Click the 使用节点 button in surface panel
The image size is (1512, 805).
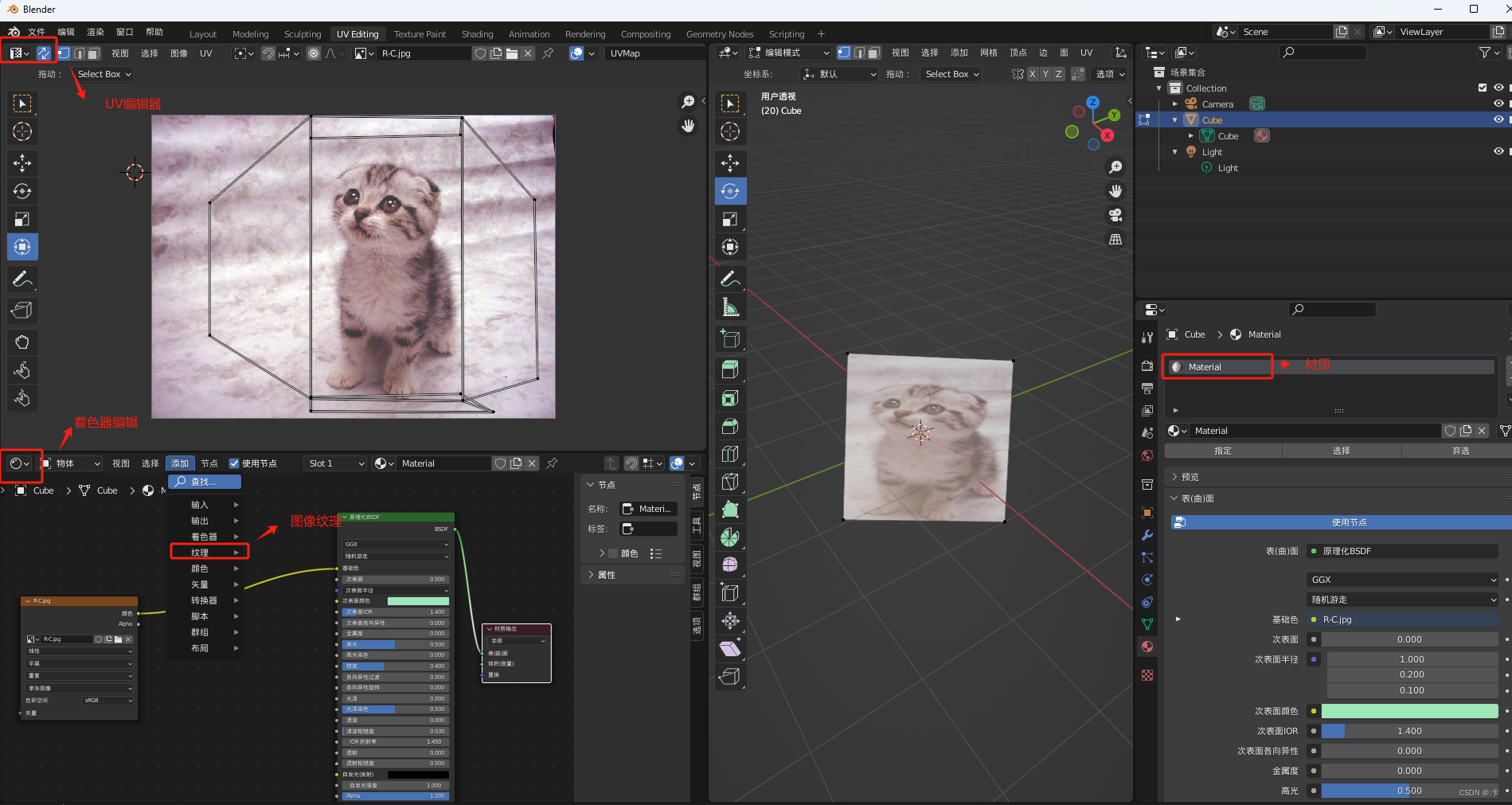(1348, 522)
